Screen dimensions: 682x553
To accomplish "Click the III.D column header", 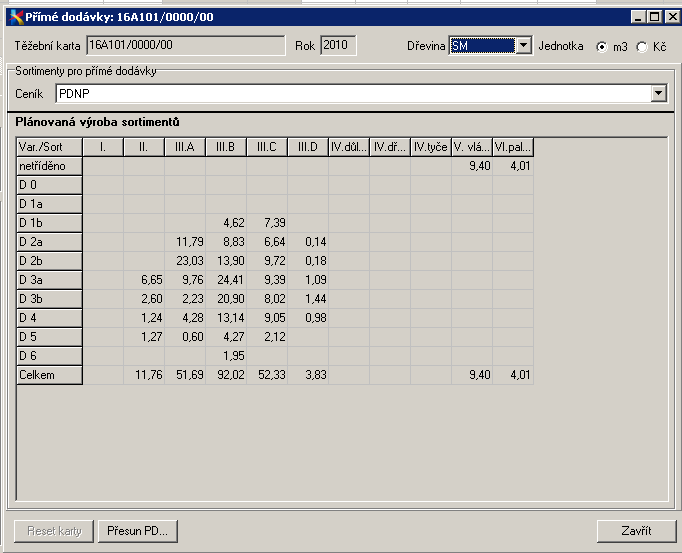I will click(x=308, y=147).
